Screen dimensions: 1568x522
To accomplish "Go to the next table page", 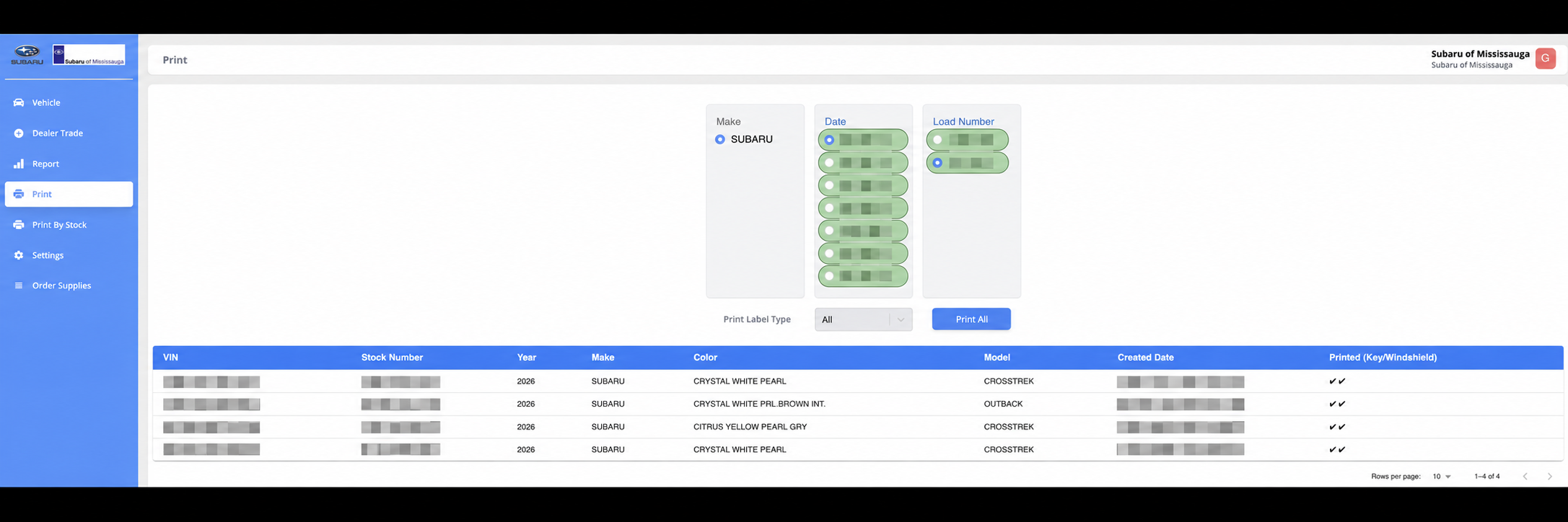I will click(1549, 477).
